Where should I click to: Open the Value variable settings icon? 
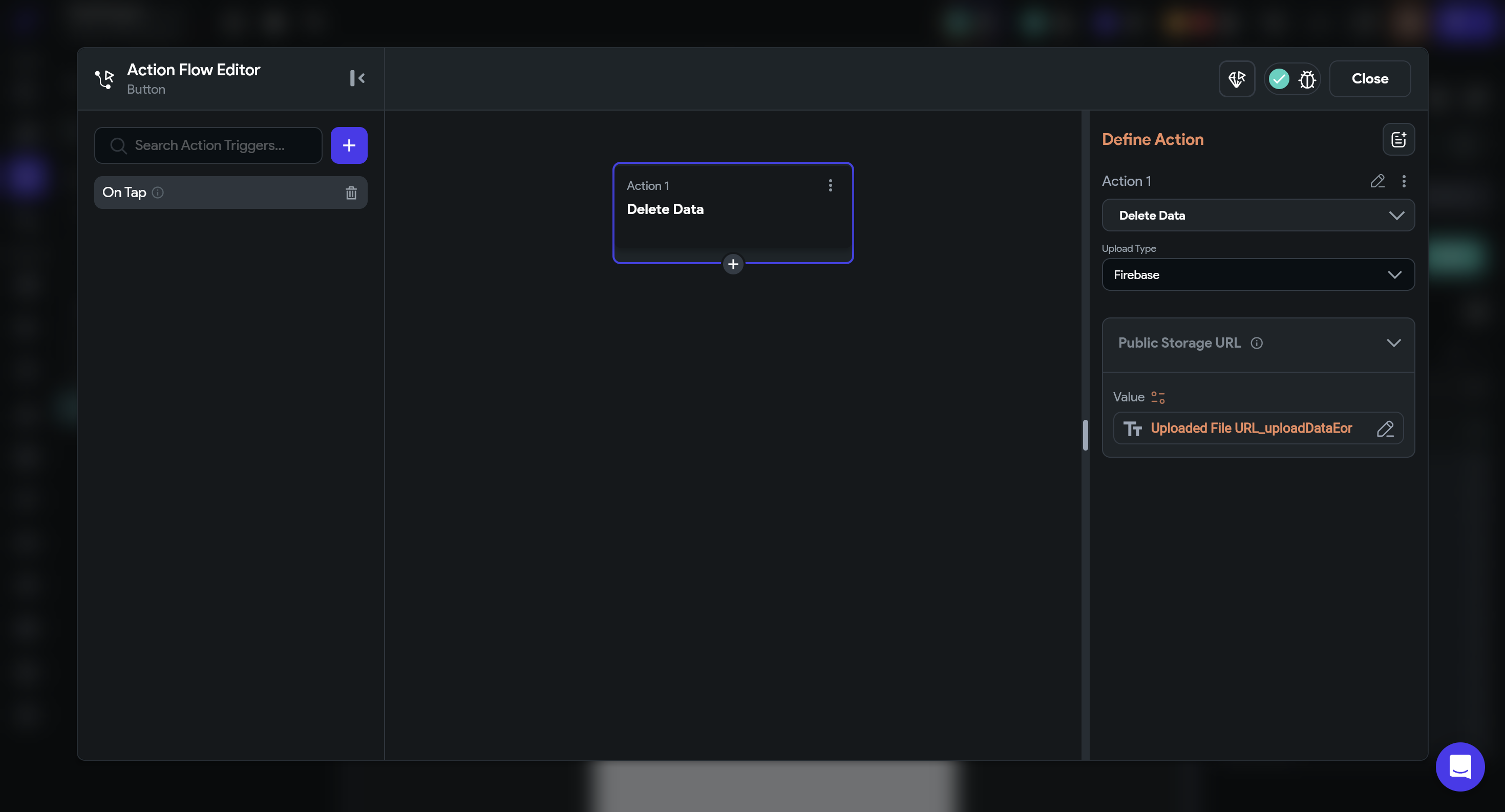(x=1157, y=397)
